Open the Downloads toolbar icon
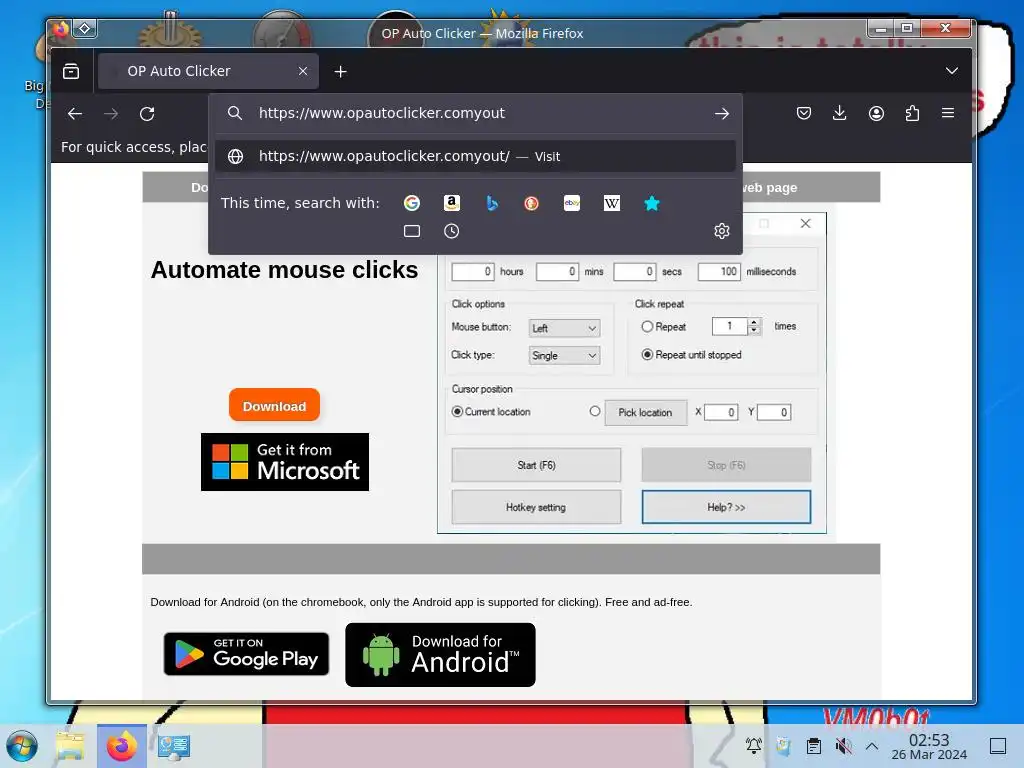 tap(840, 114)
